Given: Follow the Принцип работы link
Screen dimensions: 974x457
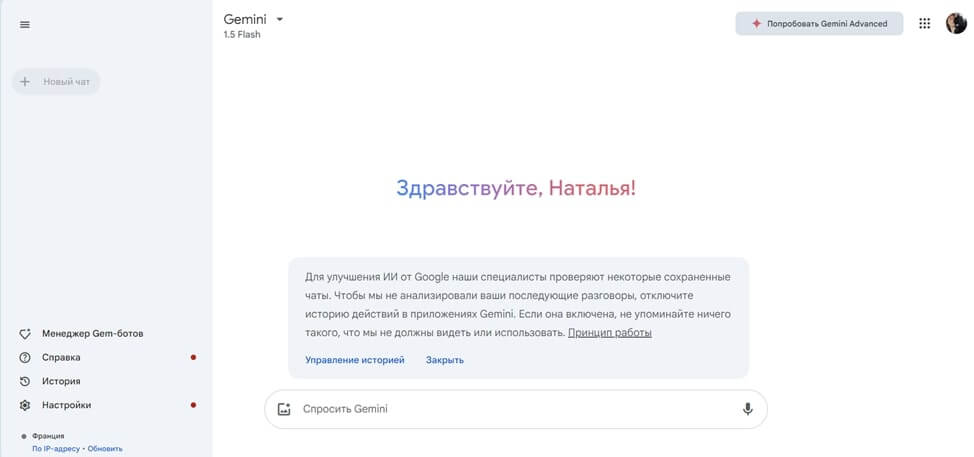Looking at the screenshot, I should pyautogui.click(x=609, y=333).
